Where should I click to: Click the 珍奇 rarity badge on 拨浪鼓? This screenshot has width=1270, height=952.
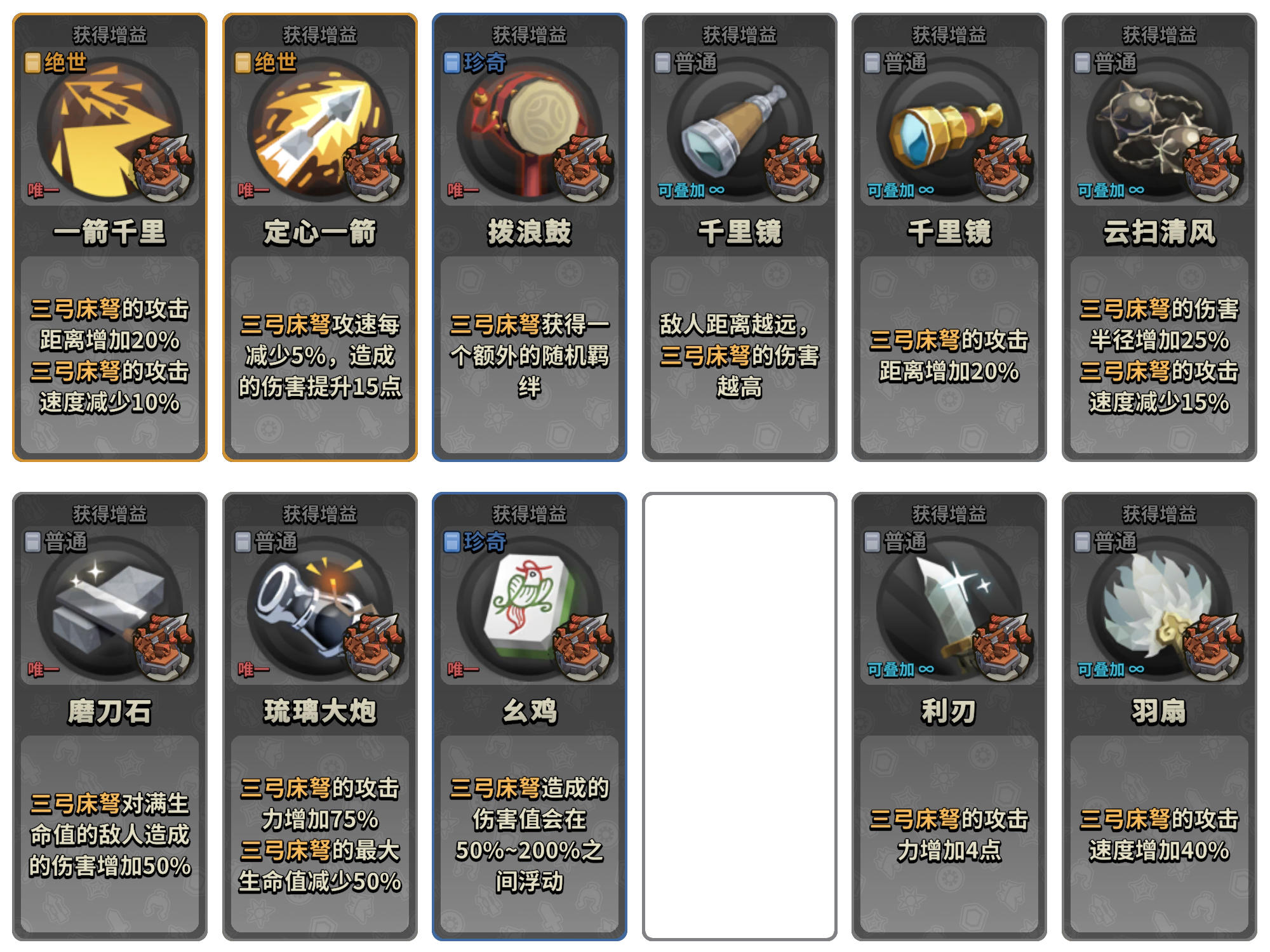[476, 62]
